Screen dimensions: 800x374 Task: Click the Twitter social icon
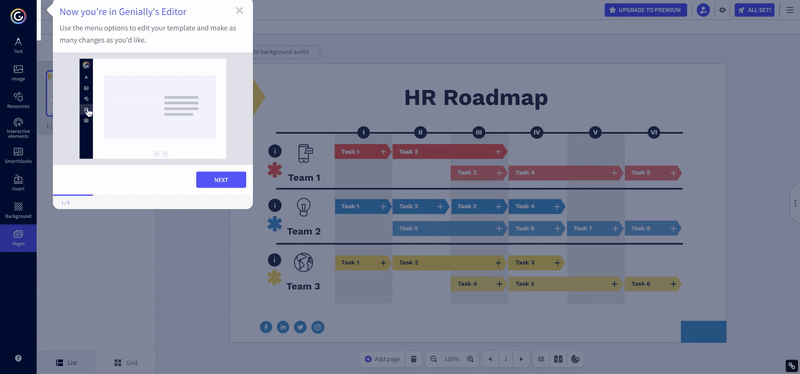tap(300, 327)
